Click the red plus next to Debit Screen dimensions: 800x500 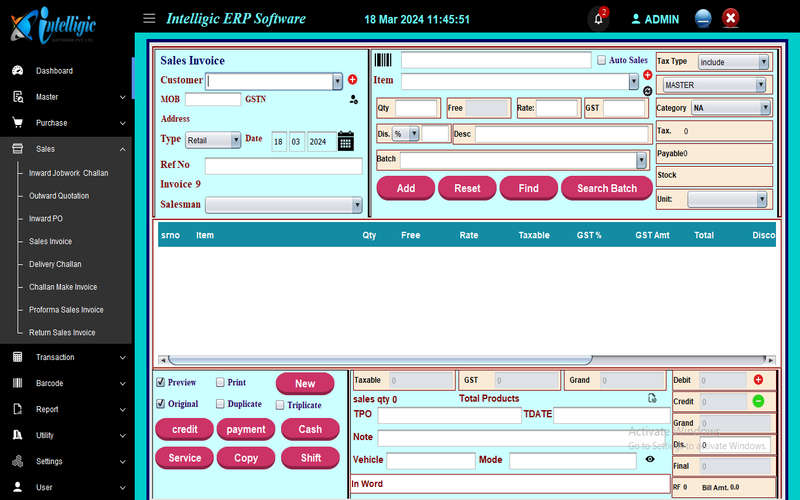(758, 380)
